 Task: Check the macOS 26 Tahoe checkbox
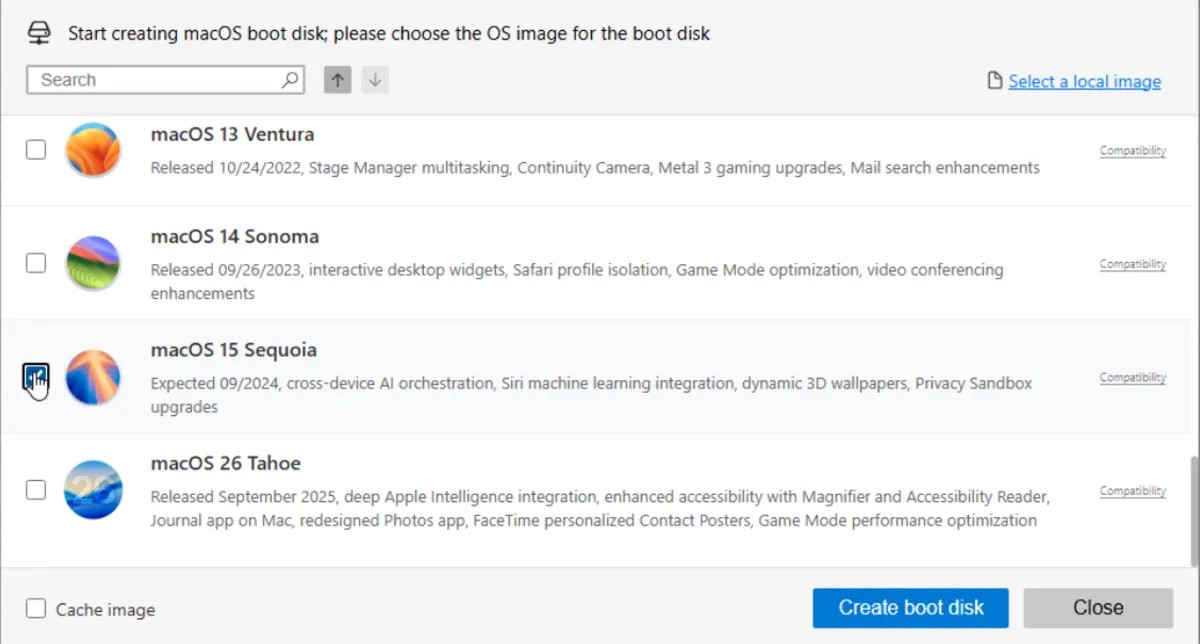35,490
